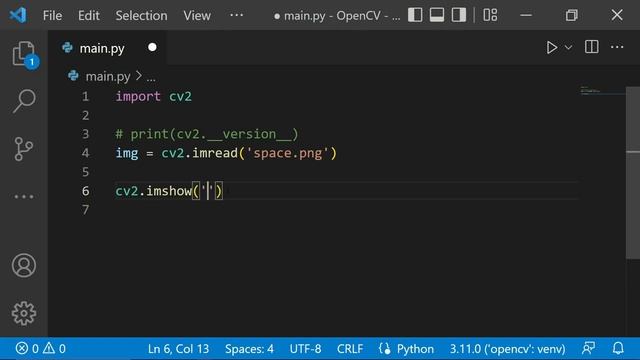The image size is (640, 360).
Task: Open the Edit menu
Action: tap(89, 16)
